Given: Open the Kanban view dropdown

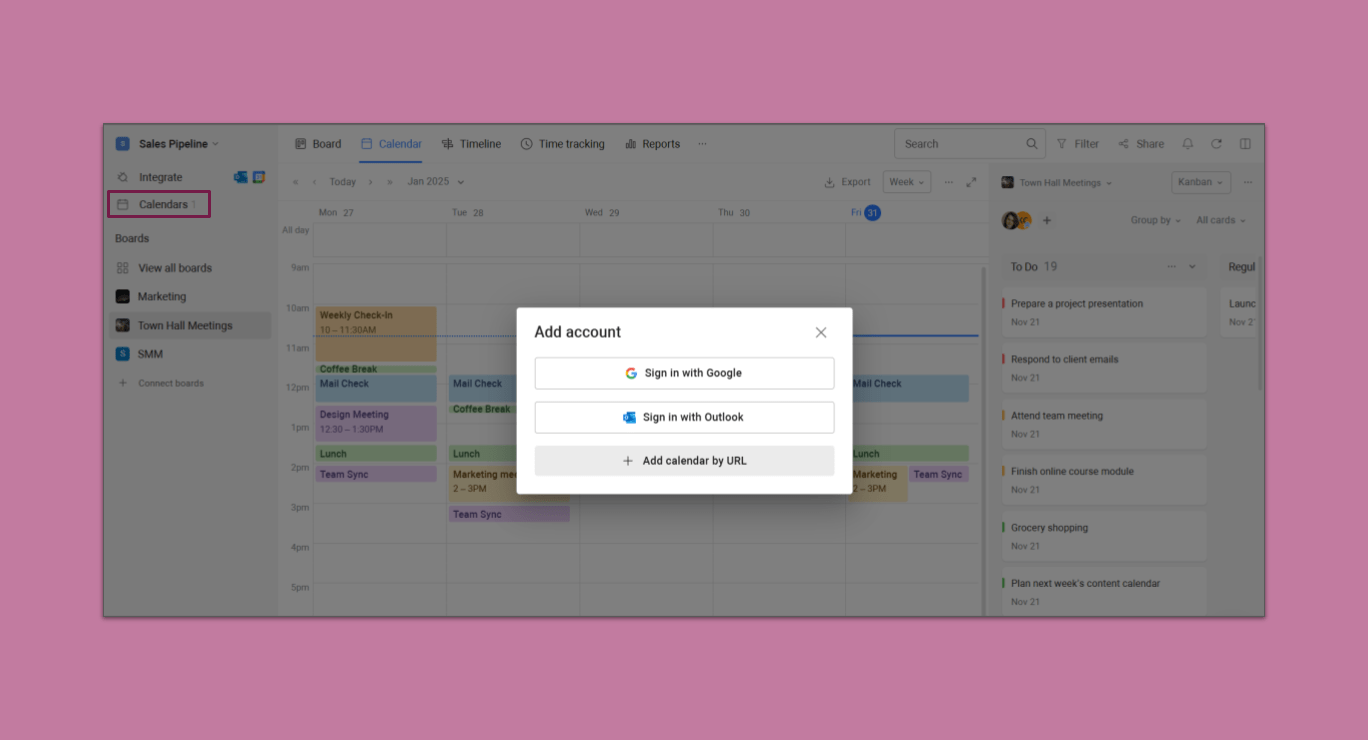Looking at the screenshot, I should click(1201, 182).
